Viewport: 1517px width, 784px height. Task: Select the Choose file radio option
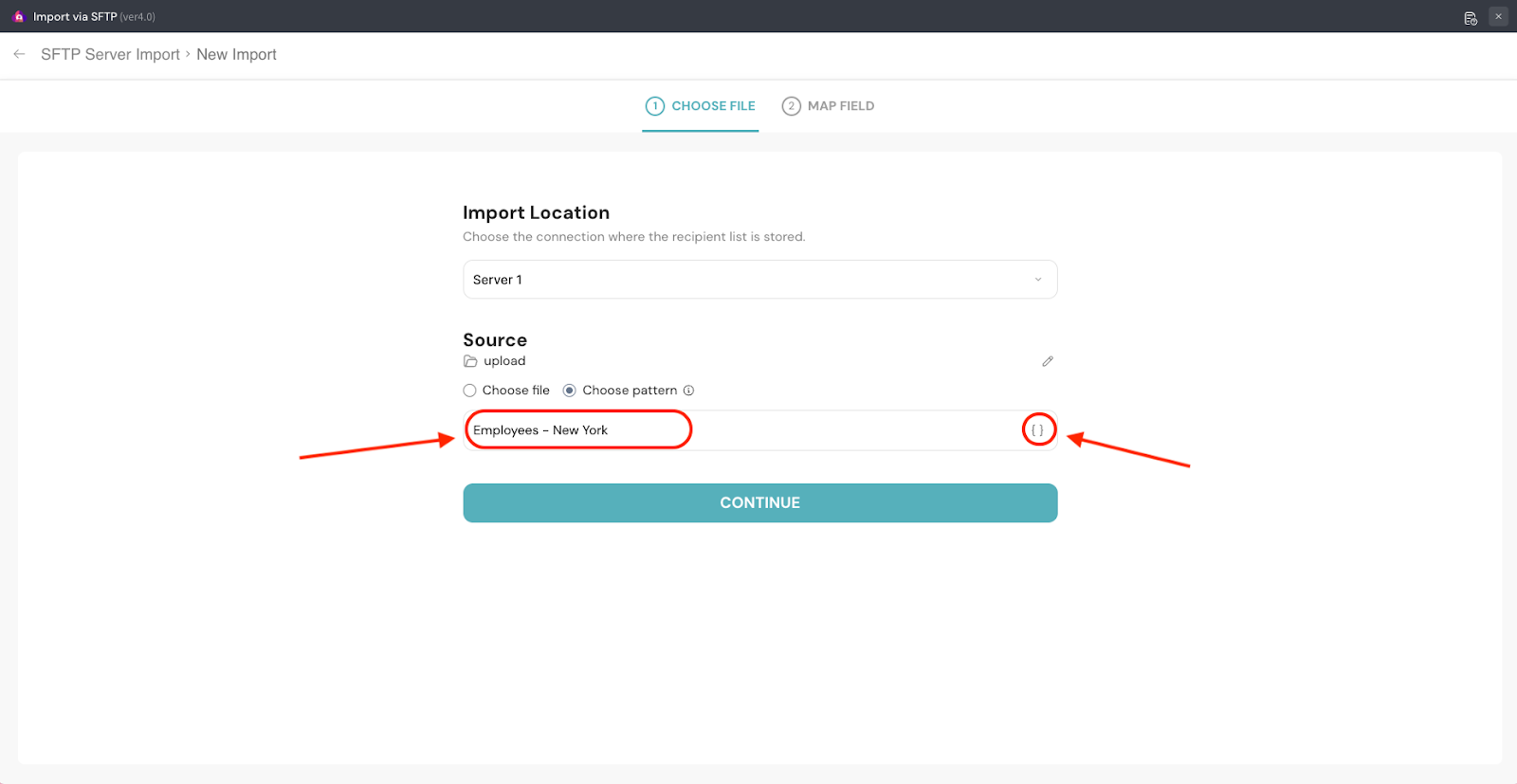tap(469, 391)
